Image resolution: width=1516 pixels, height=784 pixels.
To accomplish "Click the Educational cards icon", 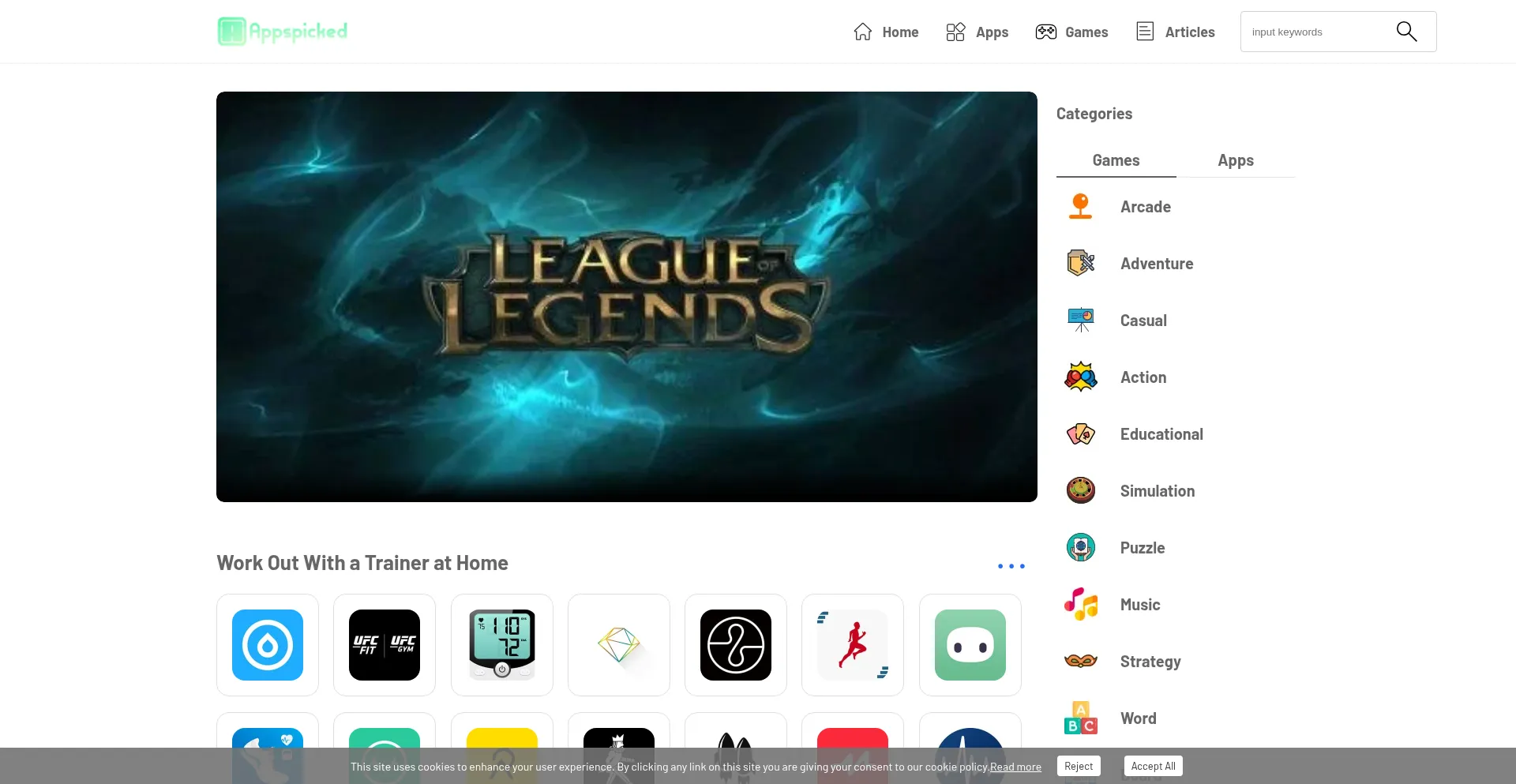I will [x=1081, y=434].
